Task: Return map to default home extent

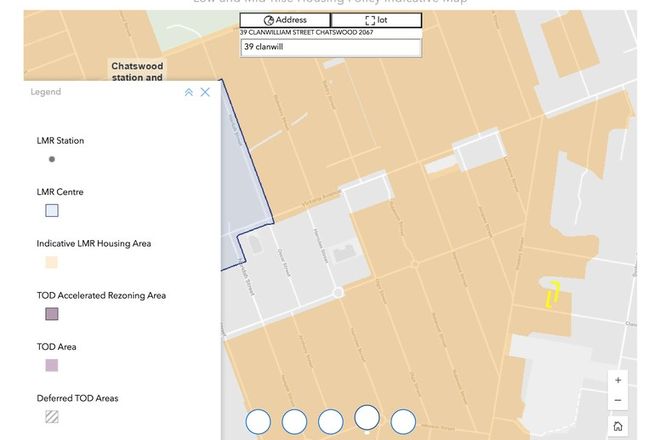Action: [x=618, y=426]
